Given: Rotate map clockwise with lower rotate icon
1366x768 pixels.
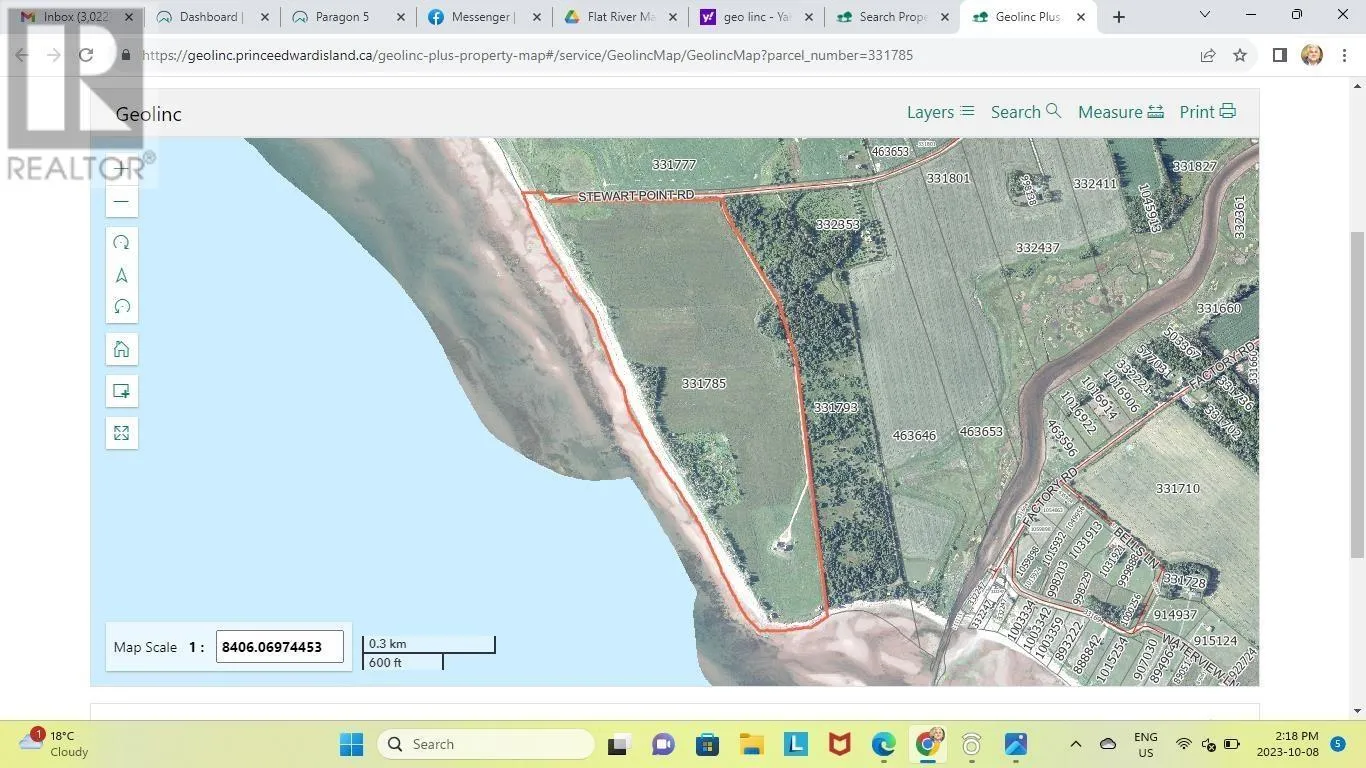Looking at the screenshot, I should (121, 307).
